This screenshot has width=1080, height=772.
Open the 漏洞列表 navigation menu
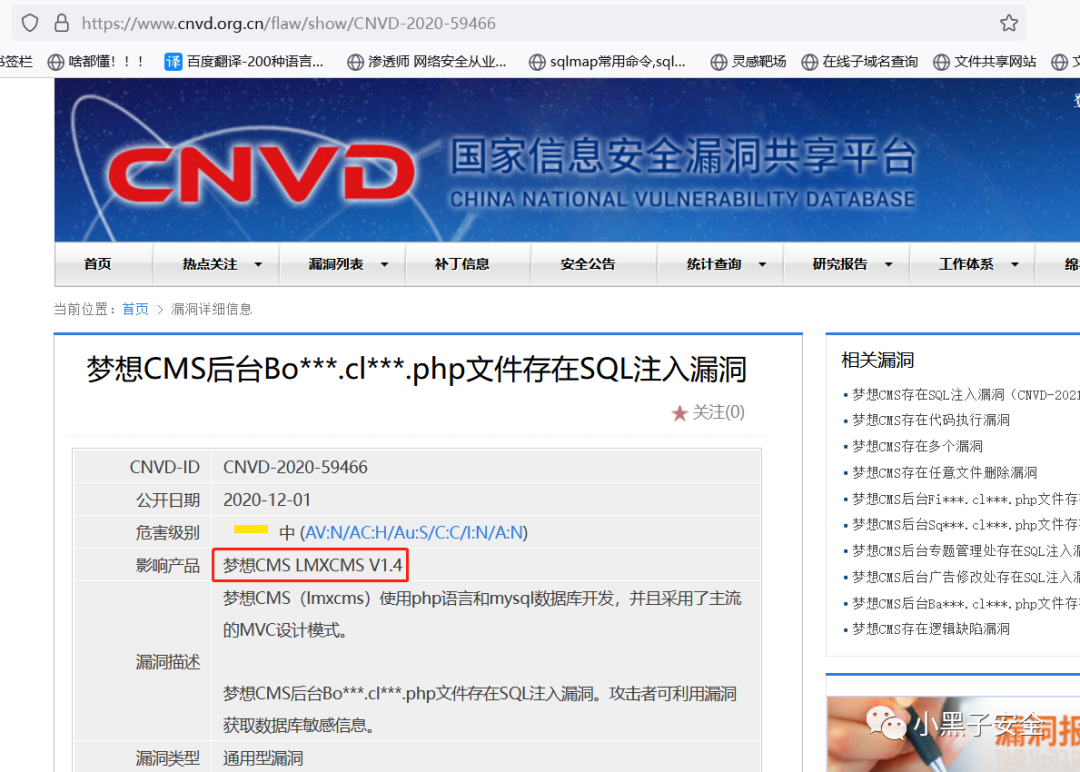(335, 264)
